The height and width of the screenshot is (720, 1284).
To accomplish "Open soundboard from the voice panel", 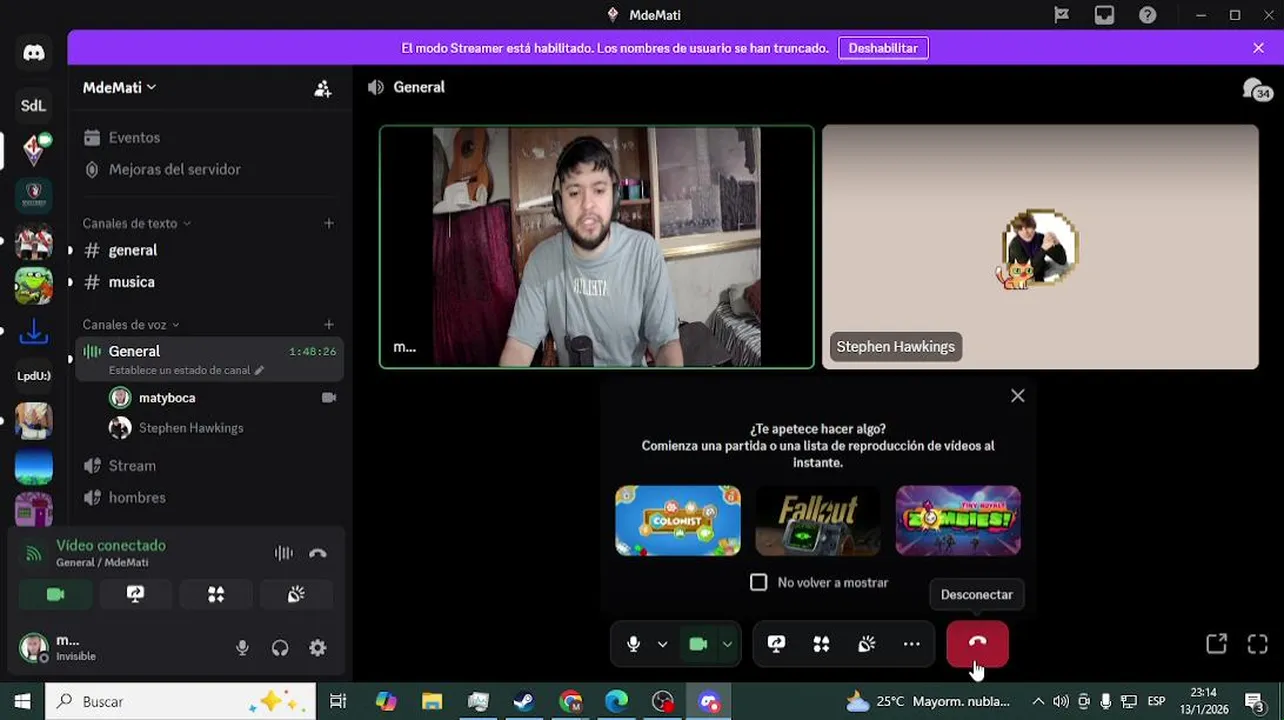I will tap(296, 594).
